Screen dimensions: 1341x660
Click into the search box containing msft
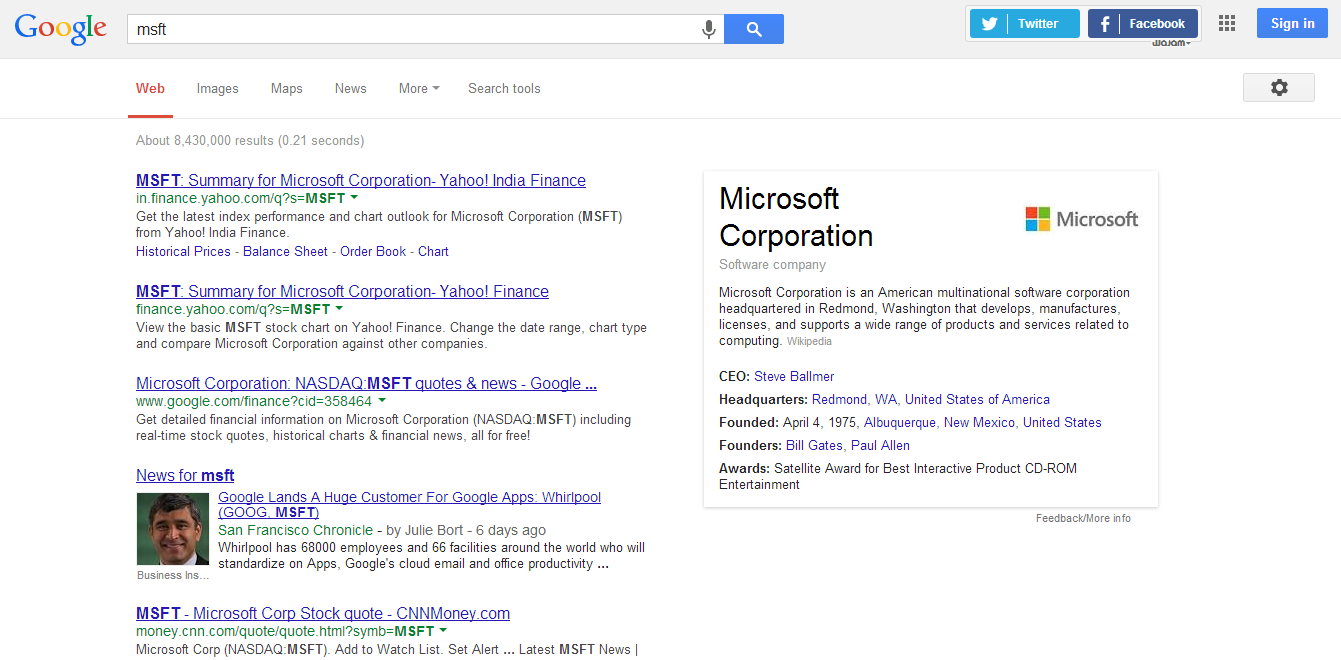tap(412, 29)
